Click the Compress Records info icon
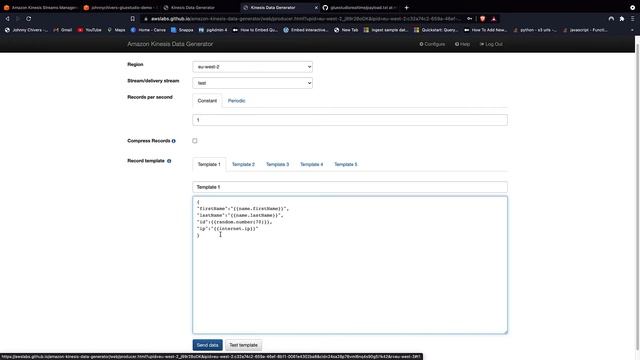 point(173,141)
